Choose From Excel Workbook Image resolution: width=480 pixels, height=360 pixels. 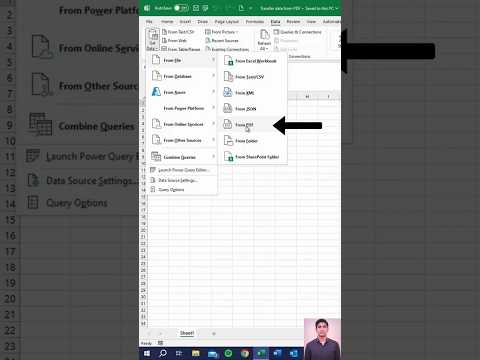pyautogui.click(x=252, y=61)
